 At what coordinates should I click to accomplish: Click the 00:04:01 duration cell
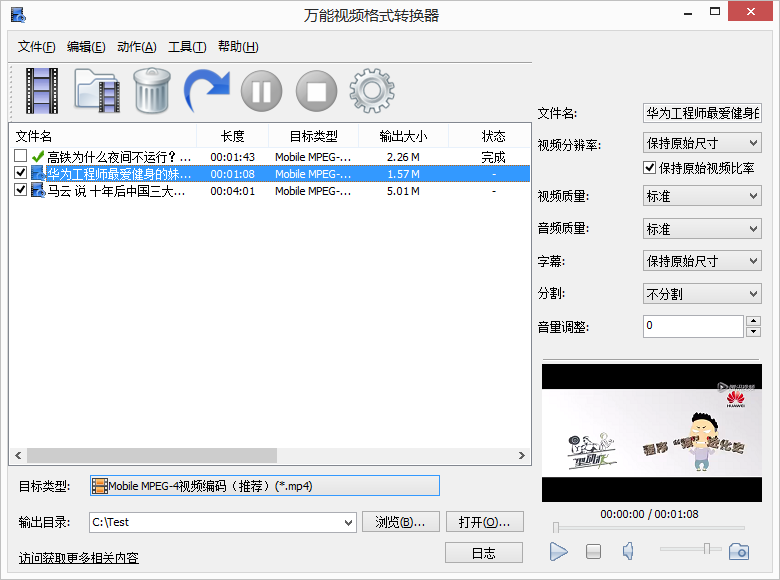(232, 191)
